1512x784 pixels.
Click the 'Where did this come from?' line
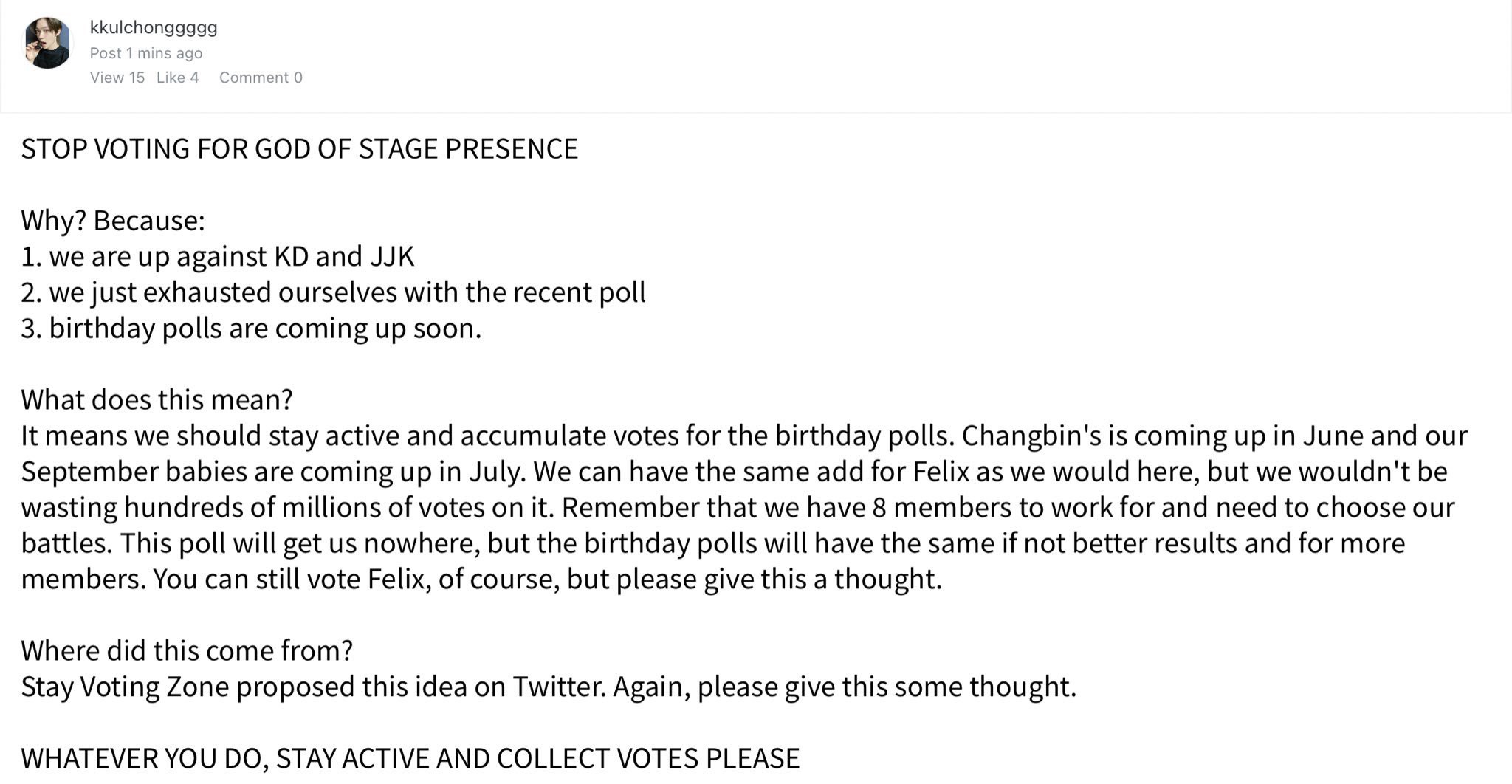tap(187, 651)
